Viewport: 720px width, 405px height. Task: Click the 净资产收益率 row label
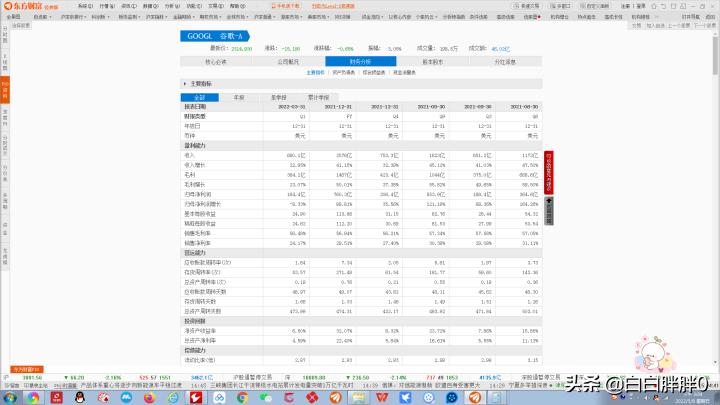coord(200,331)
